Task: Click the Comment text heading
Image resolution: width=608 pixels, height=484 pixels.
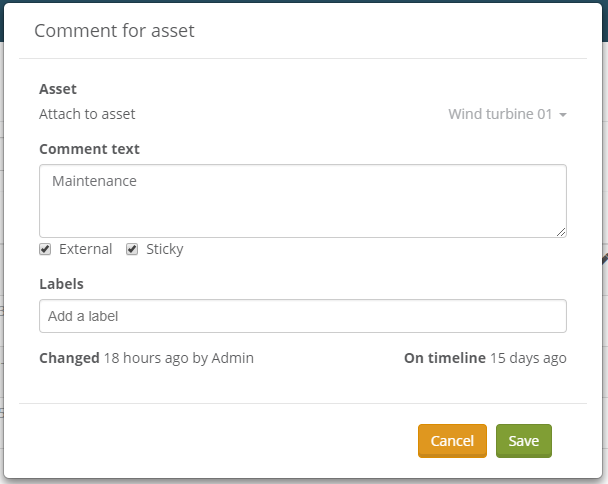Action: [89, 149]
